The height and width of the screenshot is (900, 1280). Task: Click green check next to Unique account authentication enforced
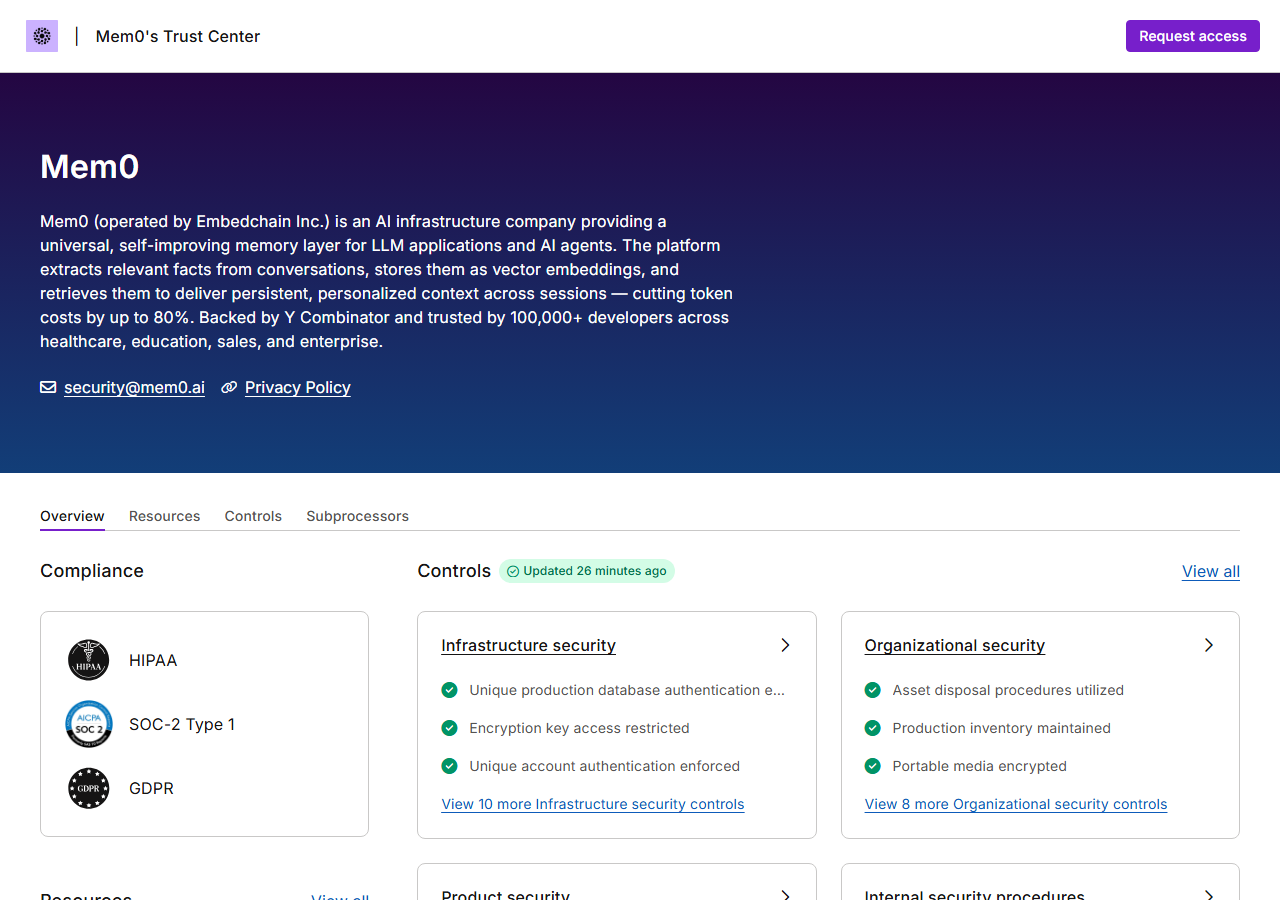pyautogui.click(x=450, y=766)
